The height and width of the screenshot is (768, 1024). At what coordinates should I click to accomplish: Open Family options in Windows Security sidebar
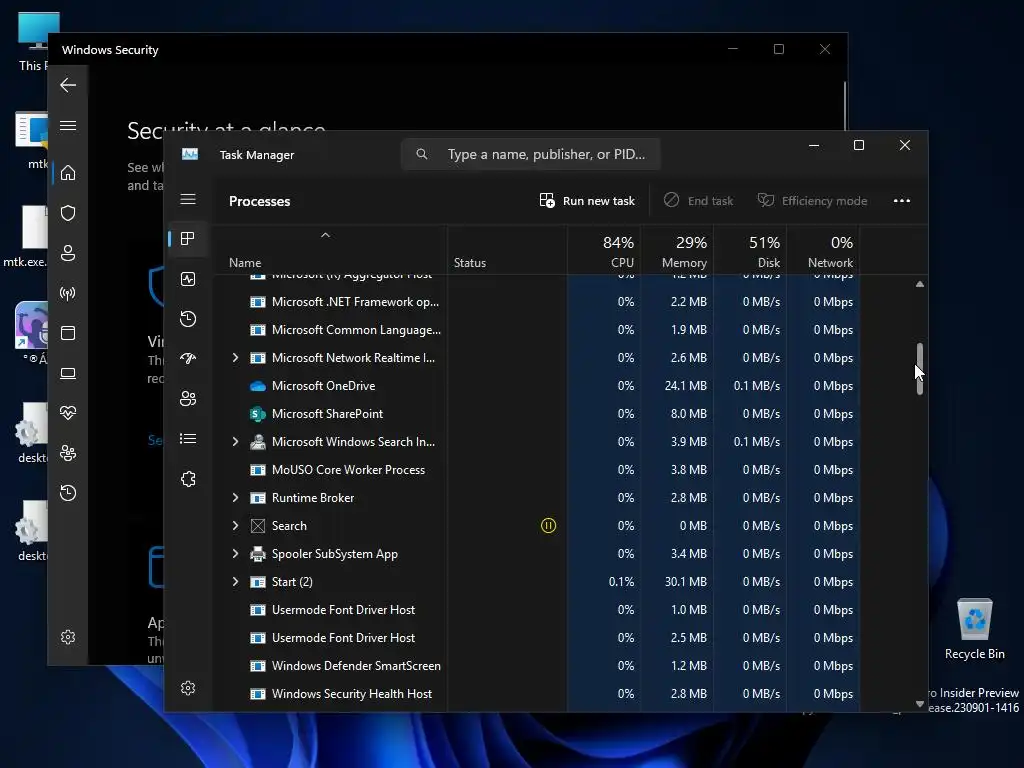point(68,453)
